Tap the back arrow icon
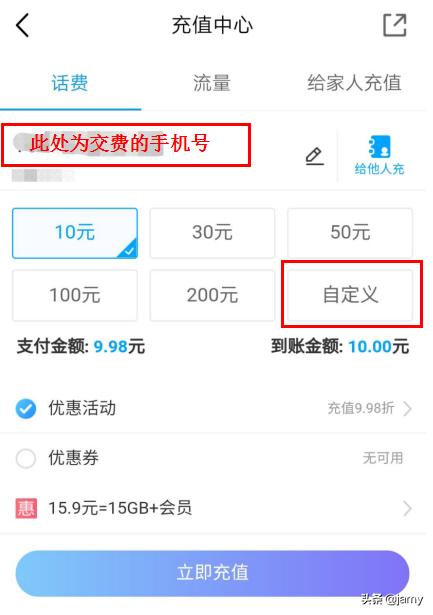The image size is (433, 615). pyautogui.click(x=22, y=25)
